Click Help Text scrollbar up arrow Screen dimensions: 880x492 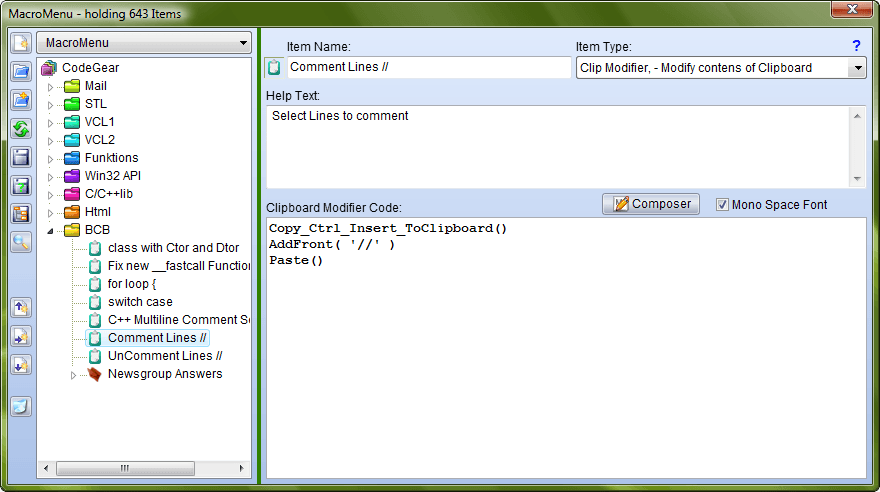point(857,116)
